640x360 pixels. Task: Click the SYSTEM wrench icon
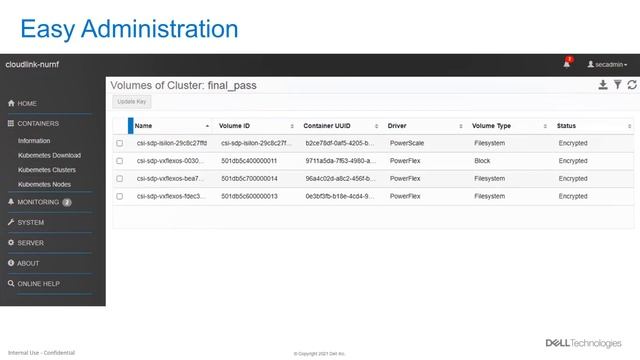point(11,222)
